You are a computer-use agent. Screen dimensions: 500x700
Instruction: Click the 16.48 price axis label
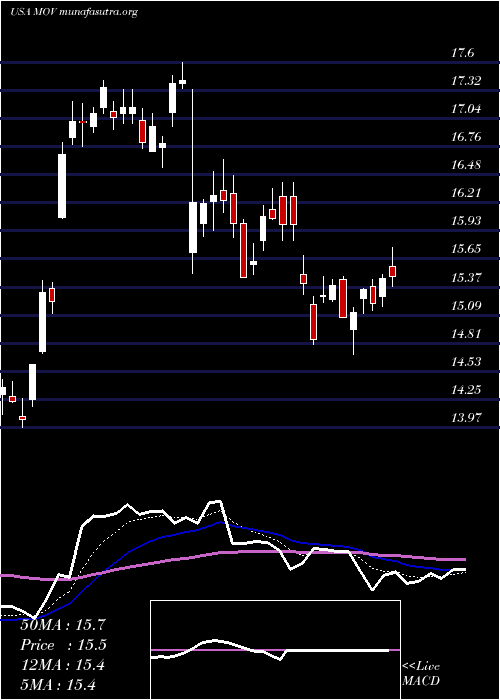(x=466, y=165)
